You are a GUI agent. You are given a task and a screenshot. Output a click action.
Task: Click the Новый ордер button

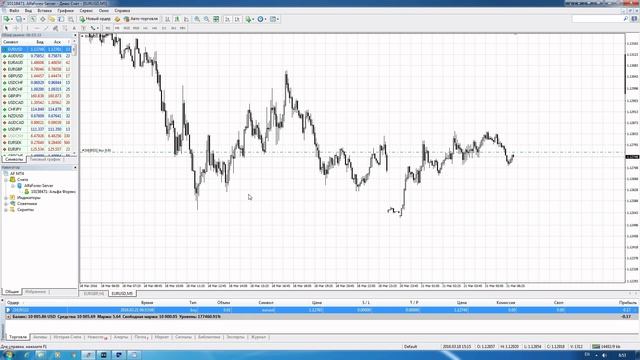pos(95,19)
